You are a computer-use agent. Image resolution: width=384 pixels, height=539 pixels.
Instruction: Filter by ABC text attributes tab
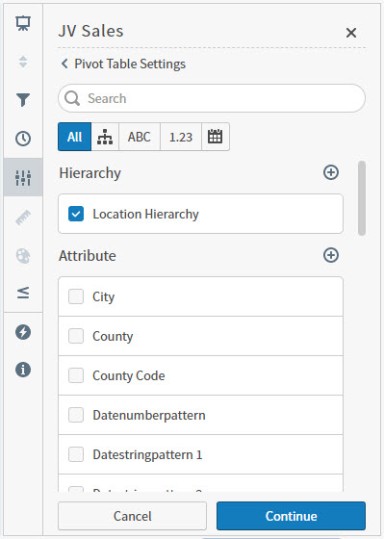point(139,137)
